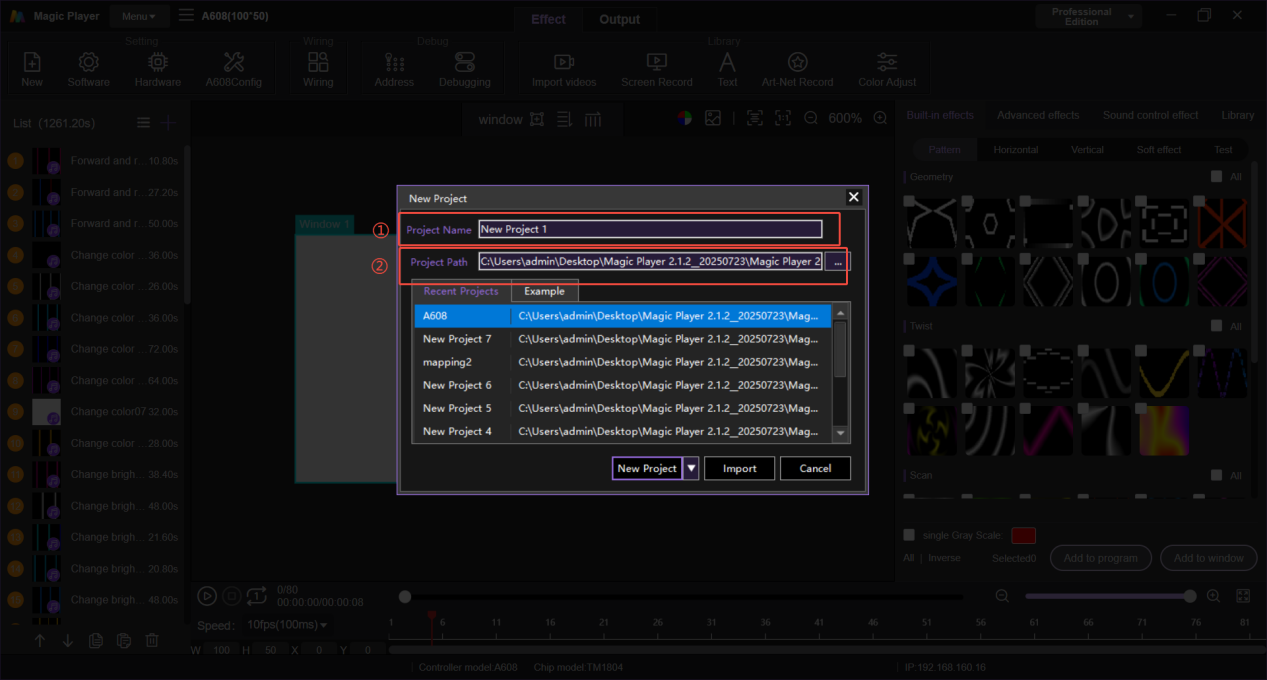Open the Address icon
The image size is (1267, 680).
(394, 62)
